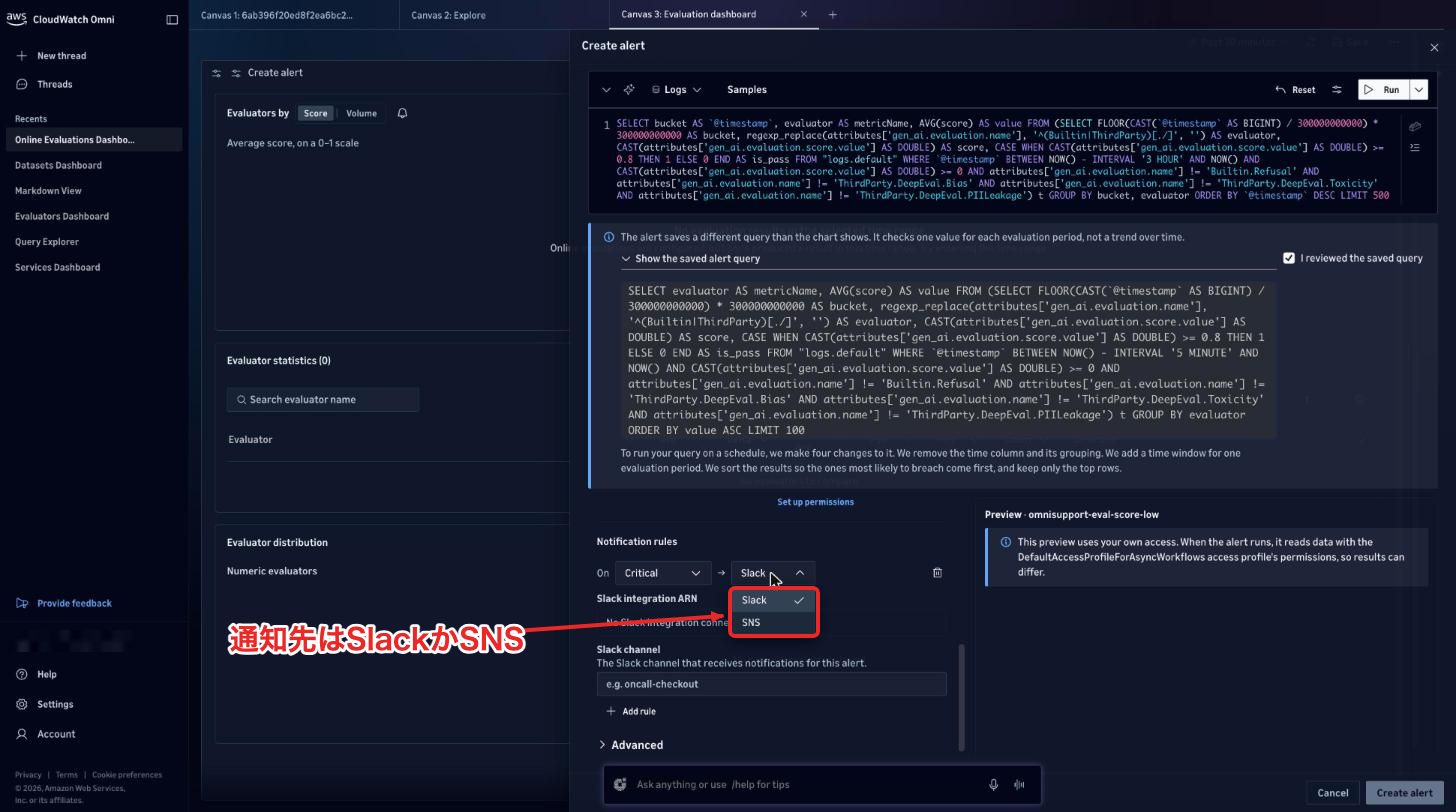Click the Search evaluator name field
Screen dimensions: 1456x812
click(323, 400)
